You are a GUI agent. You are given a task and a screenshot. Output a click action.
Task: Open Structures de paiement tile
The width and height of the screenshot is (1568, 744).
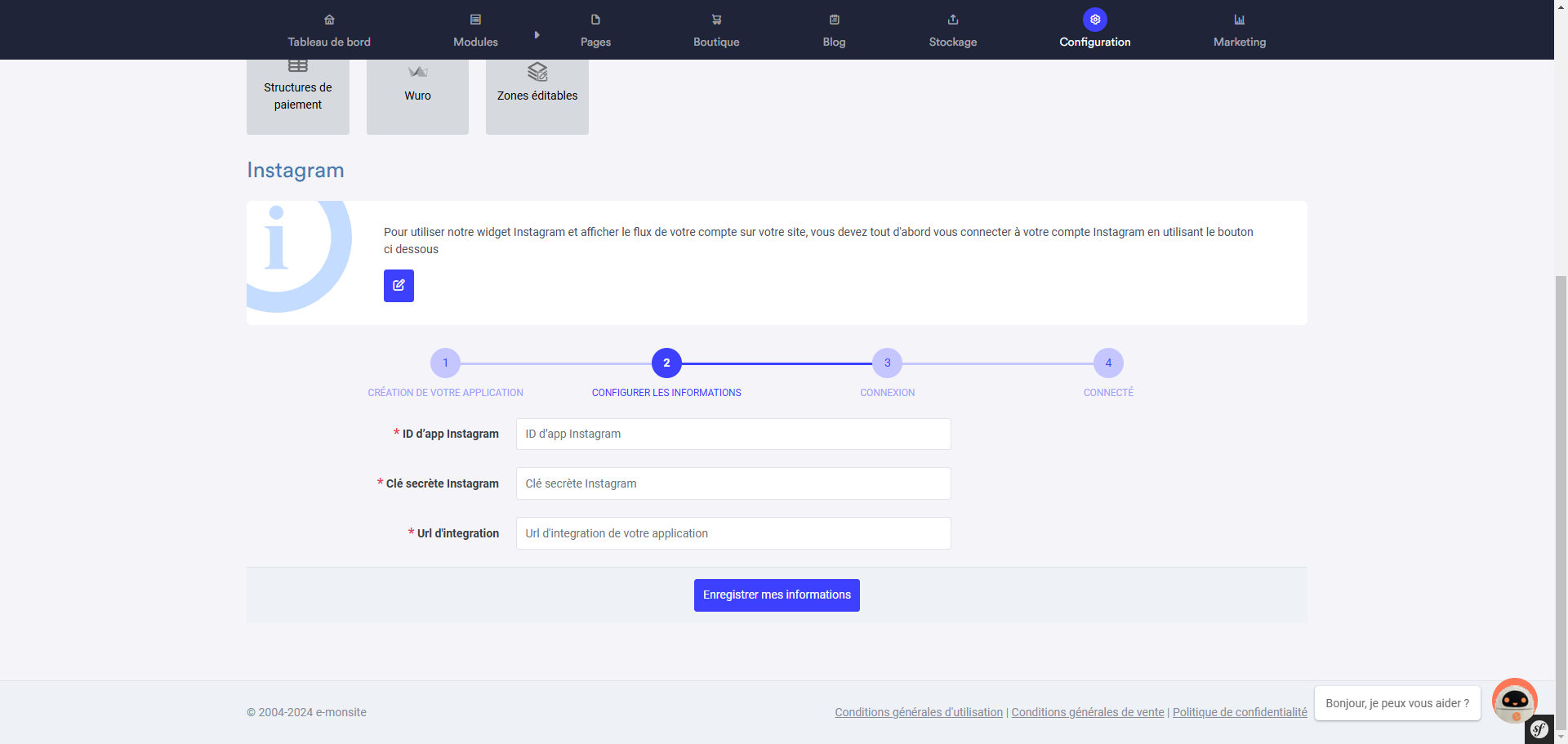click(298, 96)
